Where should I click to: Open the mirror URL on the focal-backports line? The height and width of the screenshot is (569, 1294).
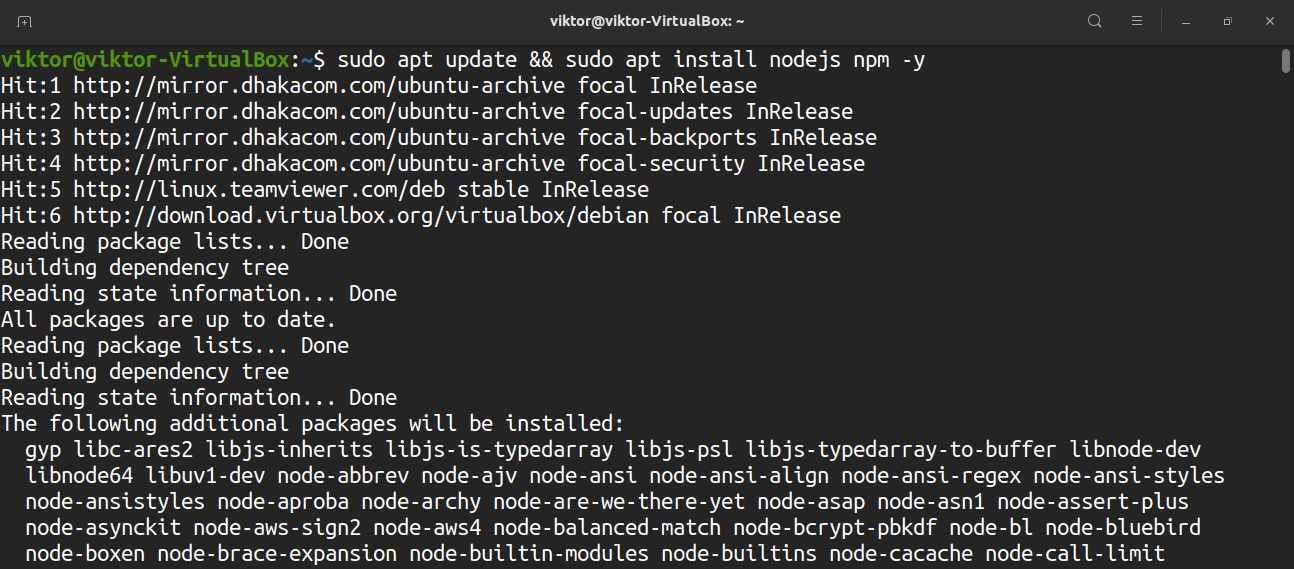coord(319,138)
